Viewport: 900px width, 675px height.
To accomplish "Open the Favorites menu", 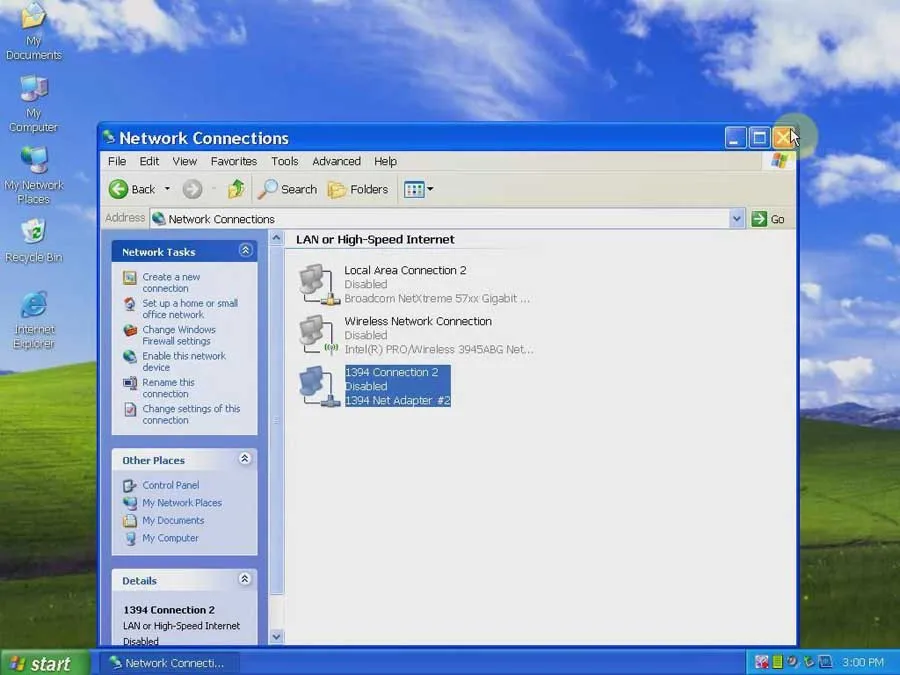I will (x=233, y=161).
